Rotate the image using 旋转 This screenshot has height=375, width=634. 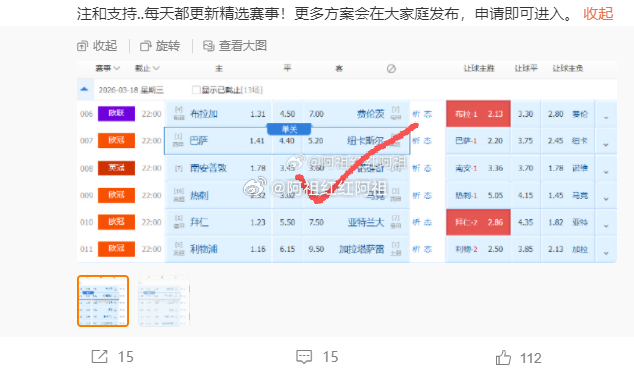(x=160, y=46)
